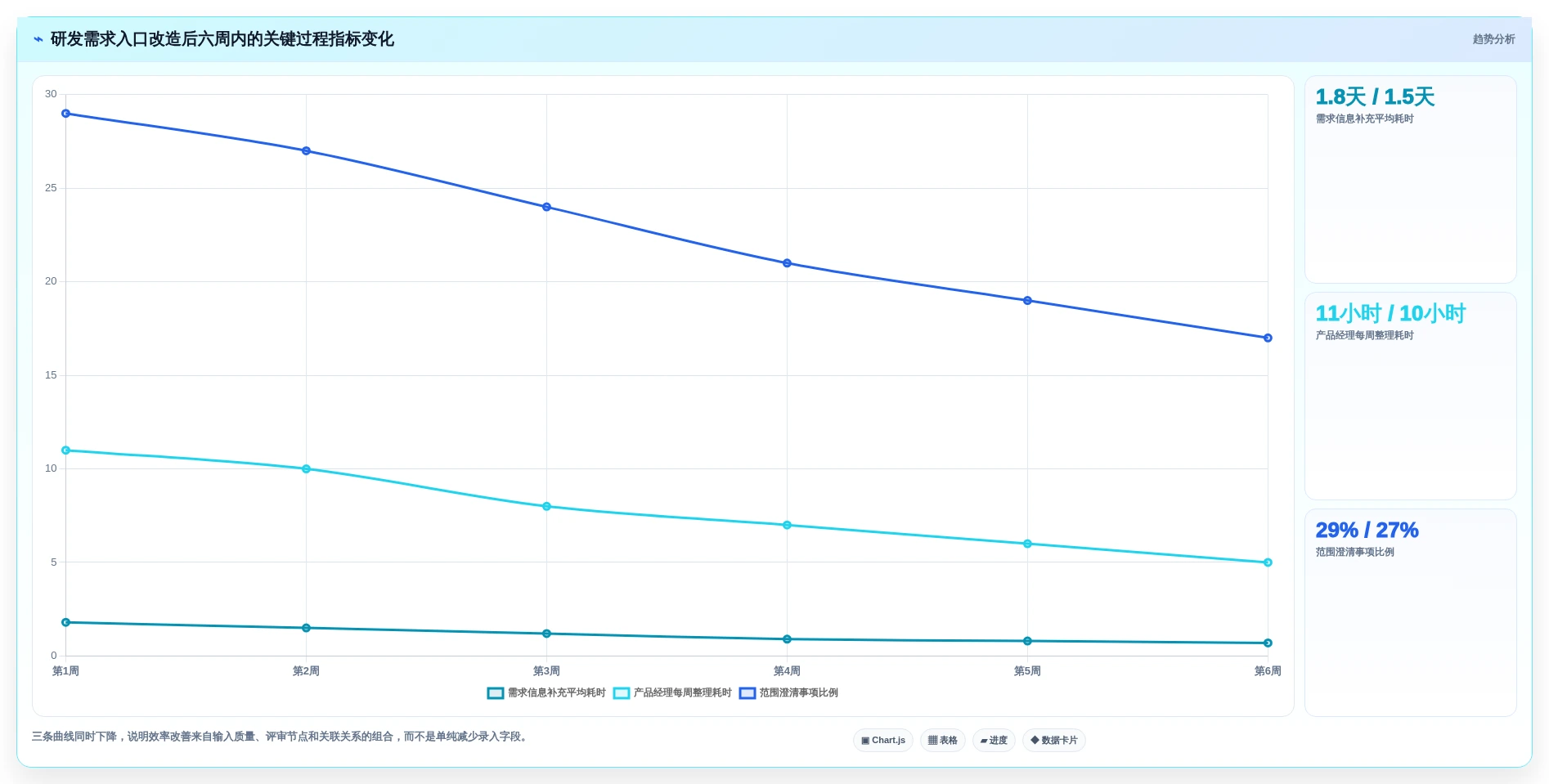Select 第5周 point on dark blue line
The height and width of the screenshot is (784, 1549).
click(1027, 301)
